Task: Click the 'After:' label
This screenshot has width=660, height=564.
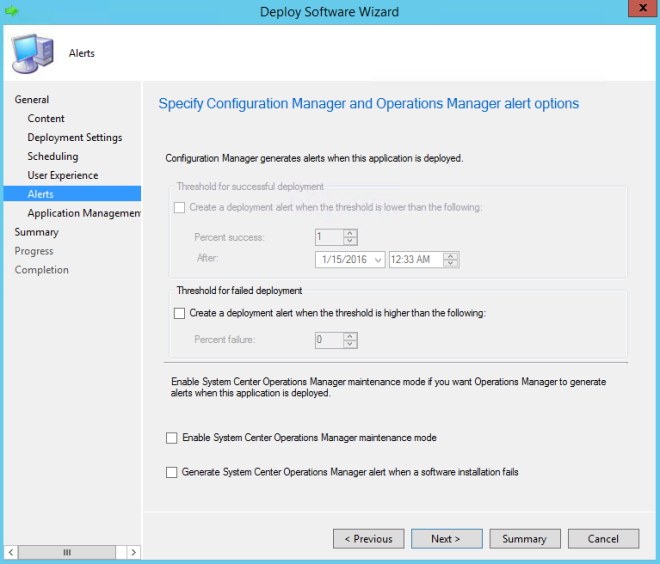Action: pos(208,258)
